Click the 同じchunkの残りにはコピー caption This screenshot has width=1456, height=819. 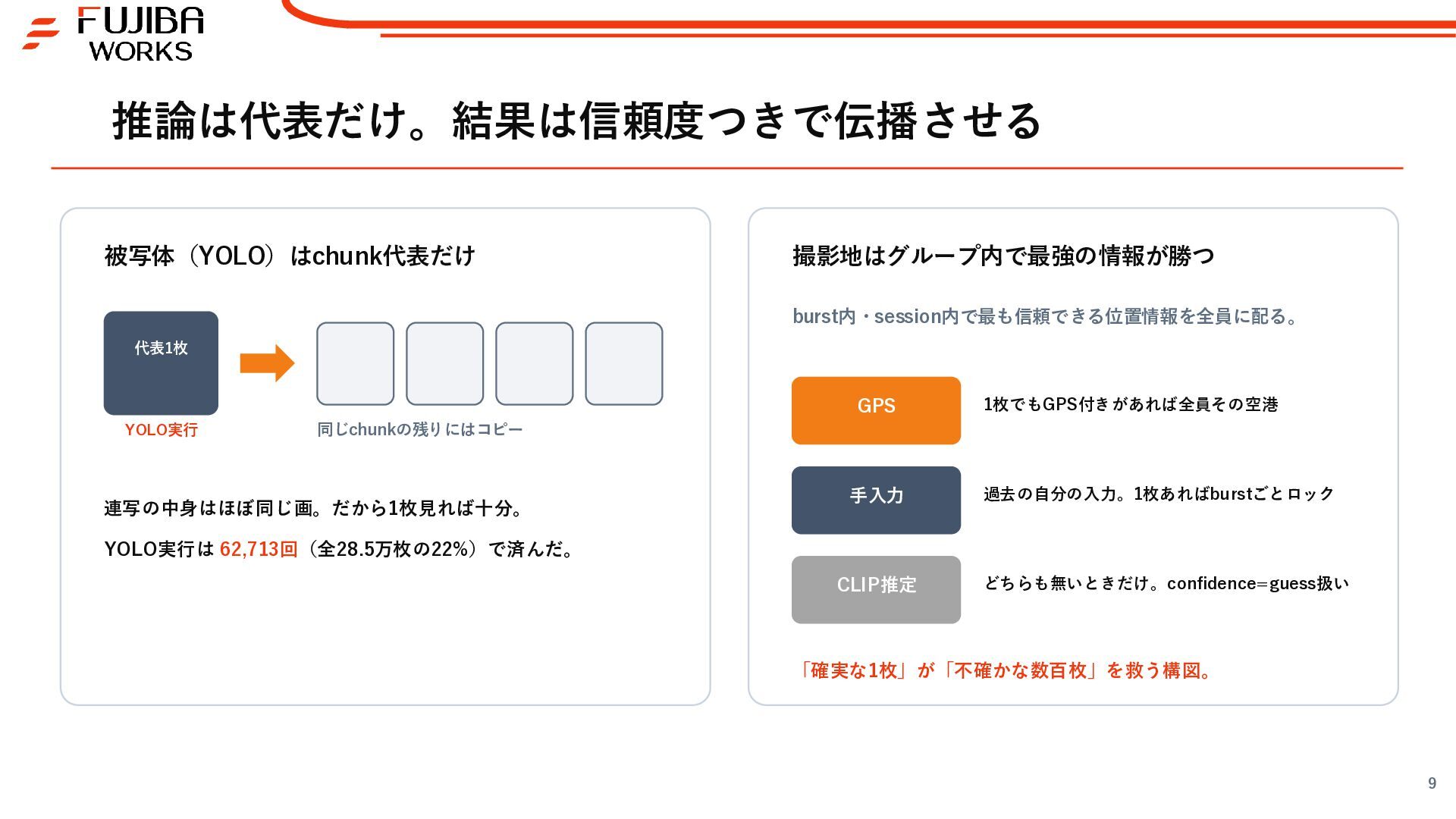420,429
